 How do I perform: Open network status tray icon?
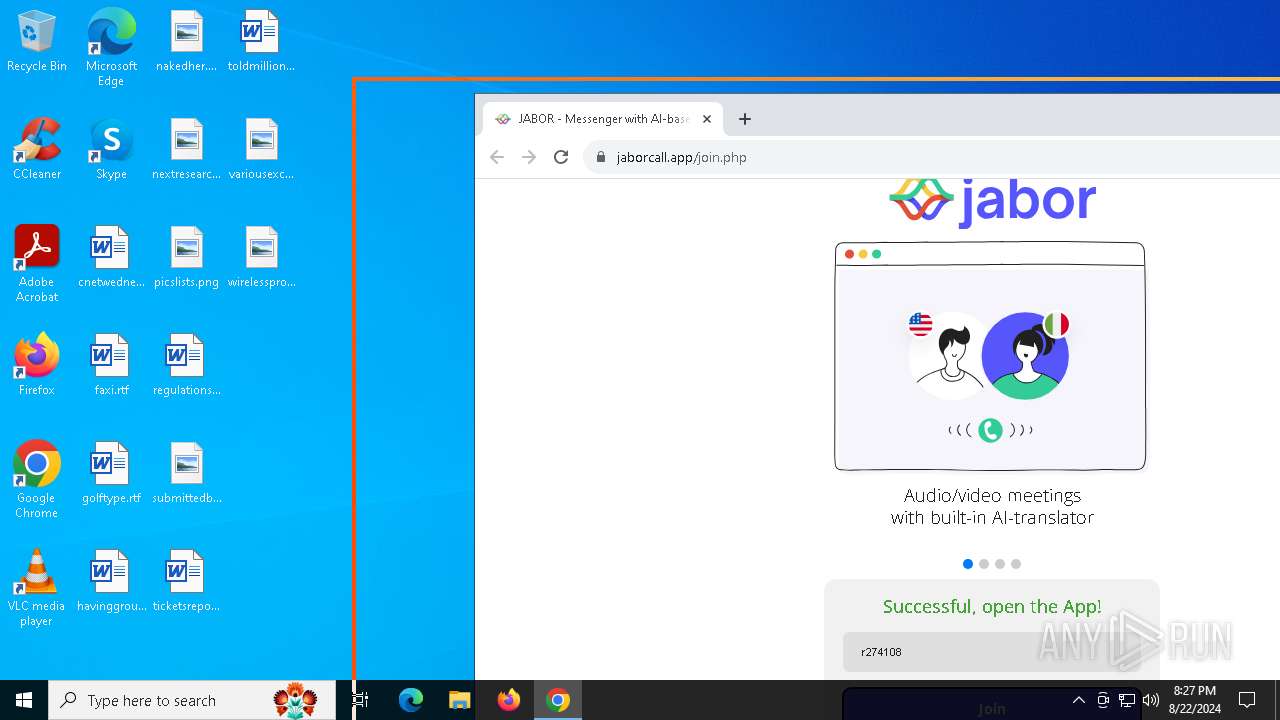tap(1127, 700)
